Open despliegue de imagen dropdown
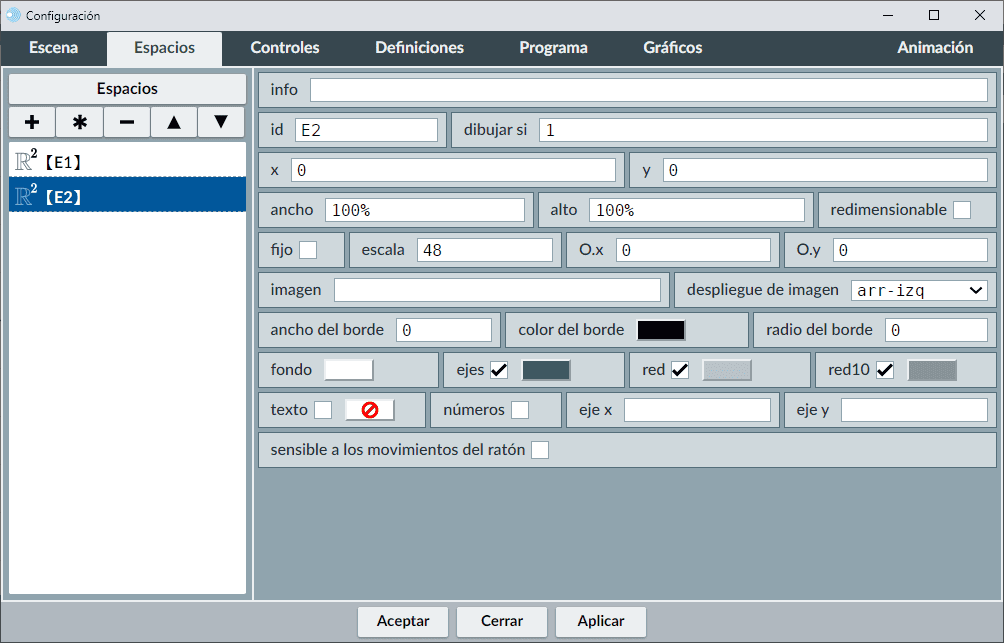The height and width of the screenshot is (643, 1004). (x=918, y=290)
